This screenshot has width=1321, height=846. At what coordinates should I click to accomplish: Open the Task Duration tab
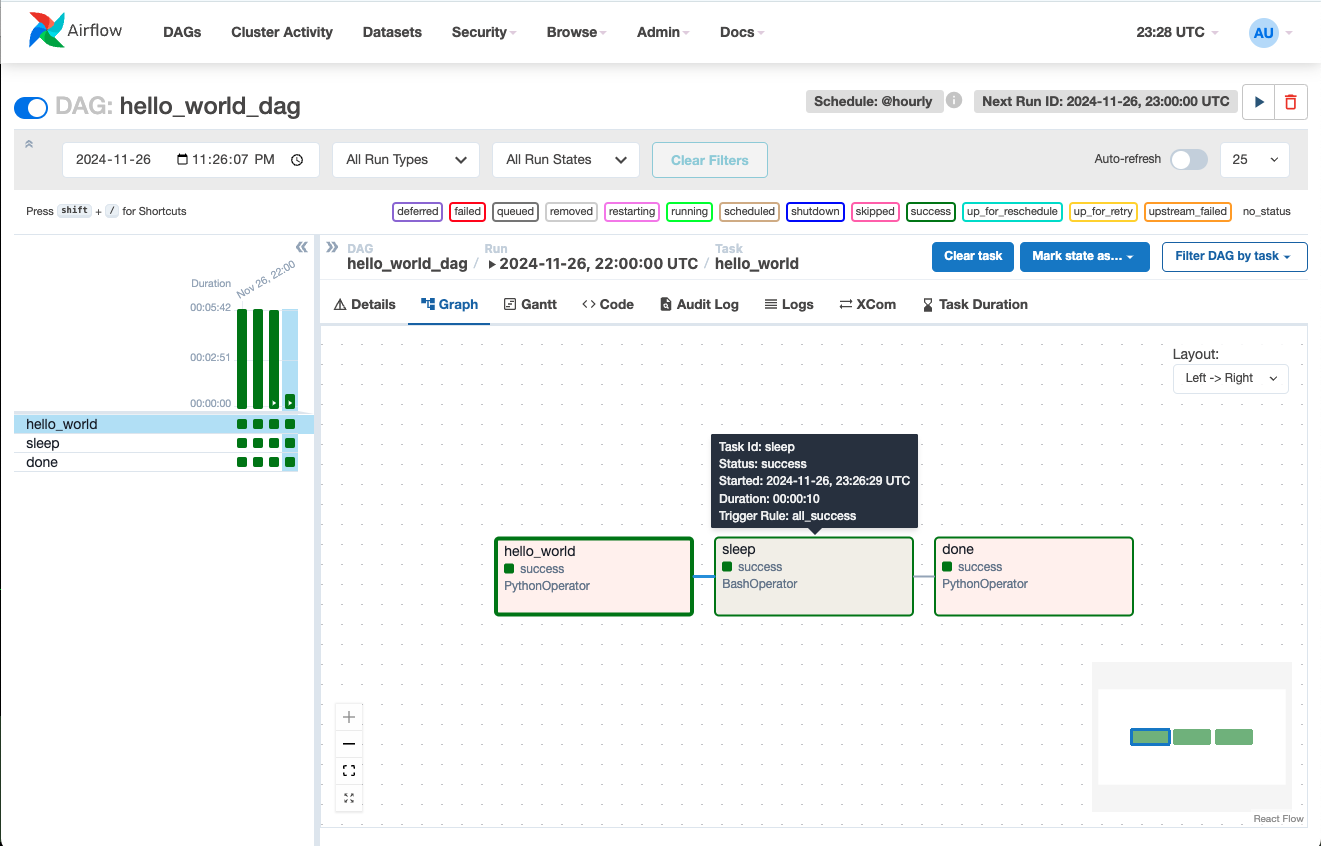click(975, 304)
